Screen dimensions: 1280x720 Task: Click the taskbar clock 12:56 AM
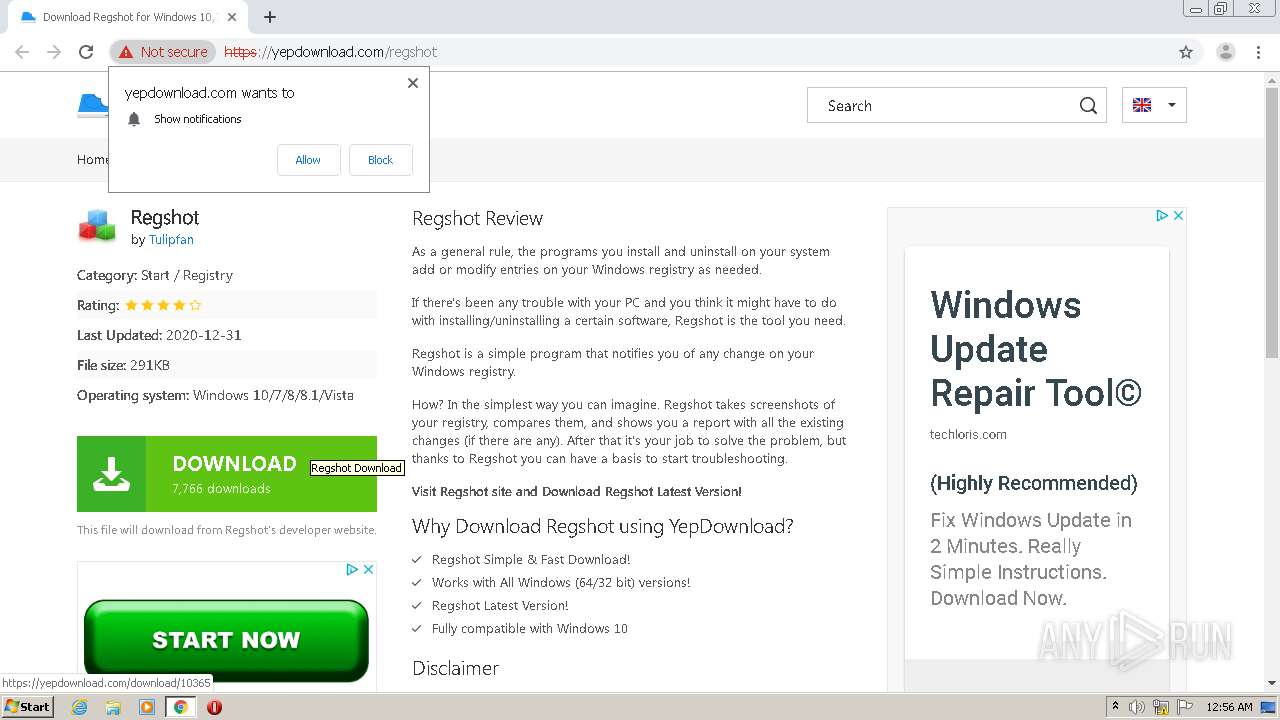click(x=1229, y=707)
